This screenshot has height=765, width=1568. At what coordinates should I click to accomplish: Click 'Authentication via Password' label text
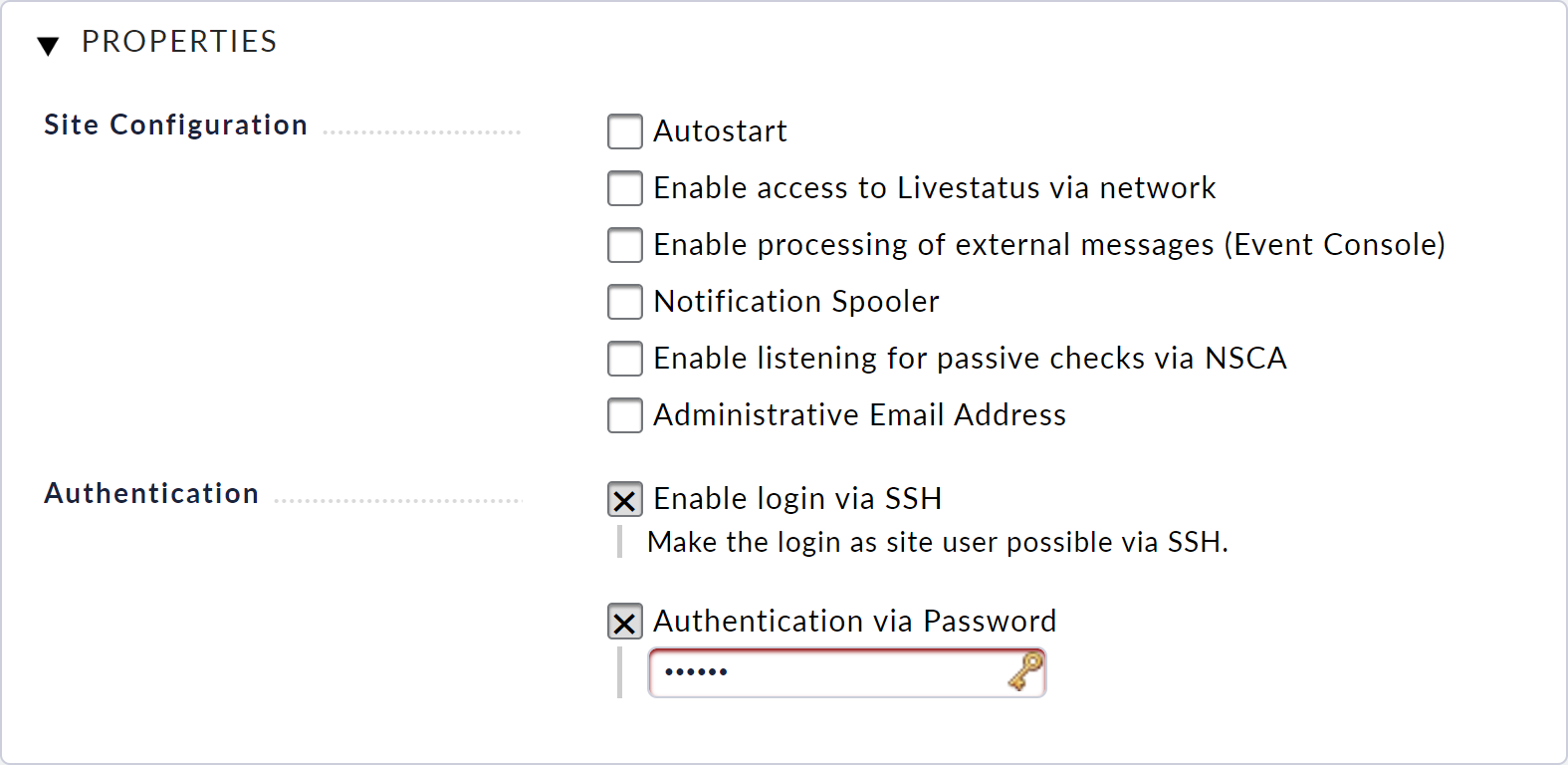click(855, 622)
